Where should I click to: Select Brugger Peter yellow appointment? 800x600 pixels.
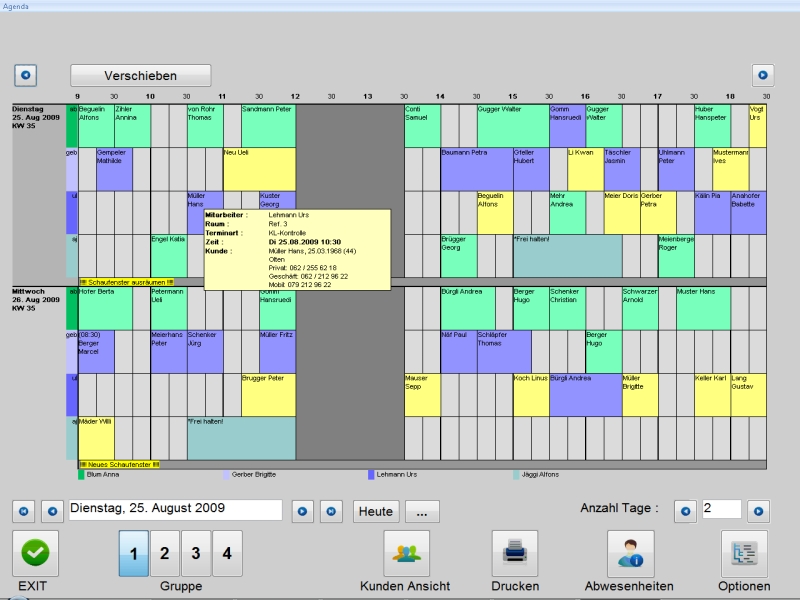268,395
